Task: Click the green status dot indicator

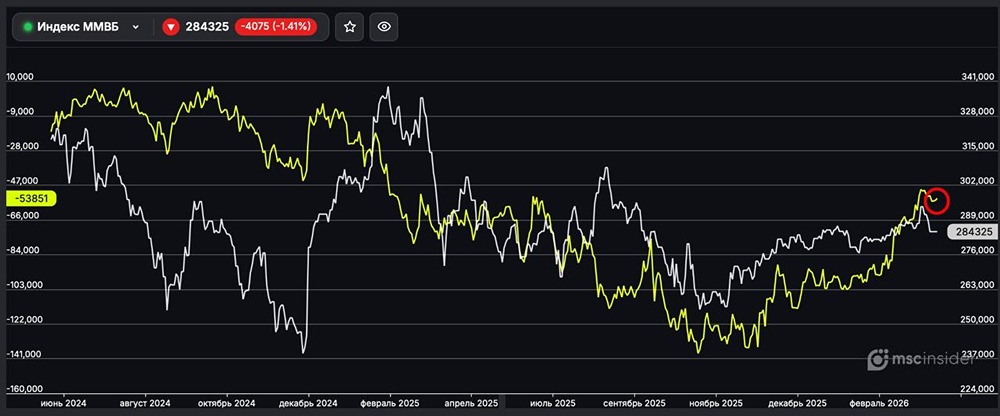Action: (x=28, y=27)
